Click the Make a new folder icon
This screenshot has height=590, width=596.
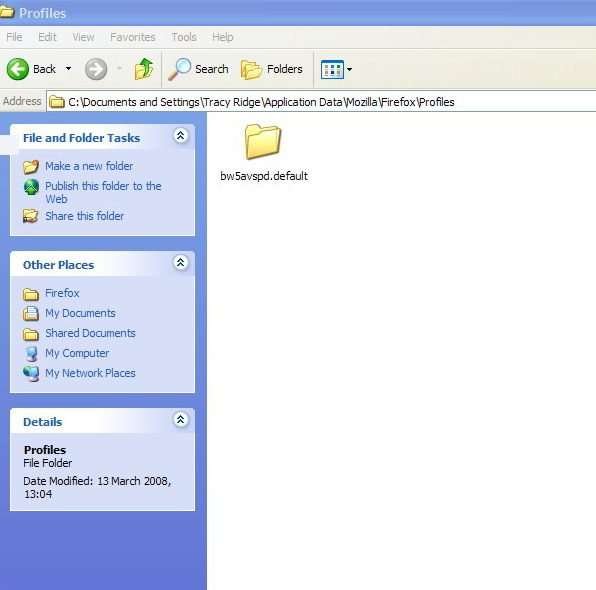pyautogui.click(x=31, y=167)
